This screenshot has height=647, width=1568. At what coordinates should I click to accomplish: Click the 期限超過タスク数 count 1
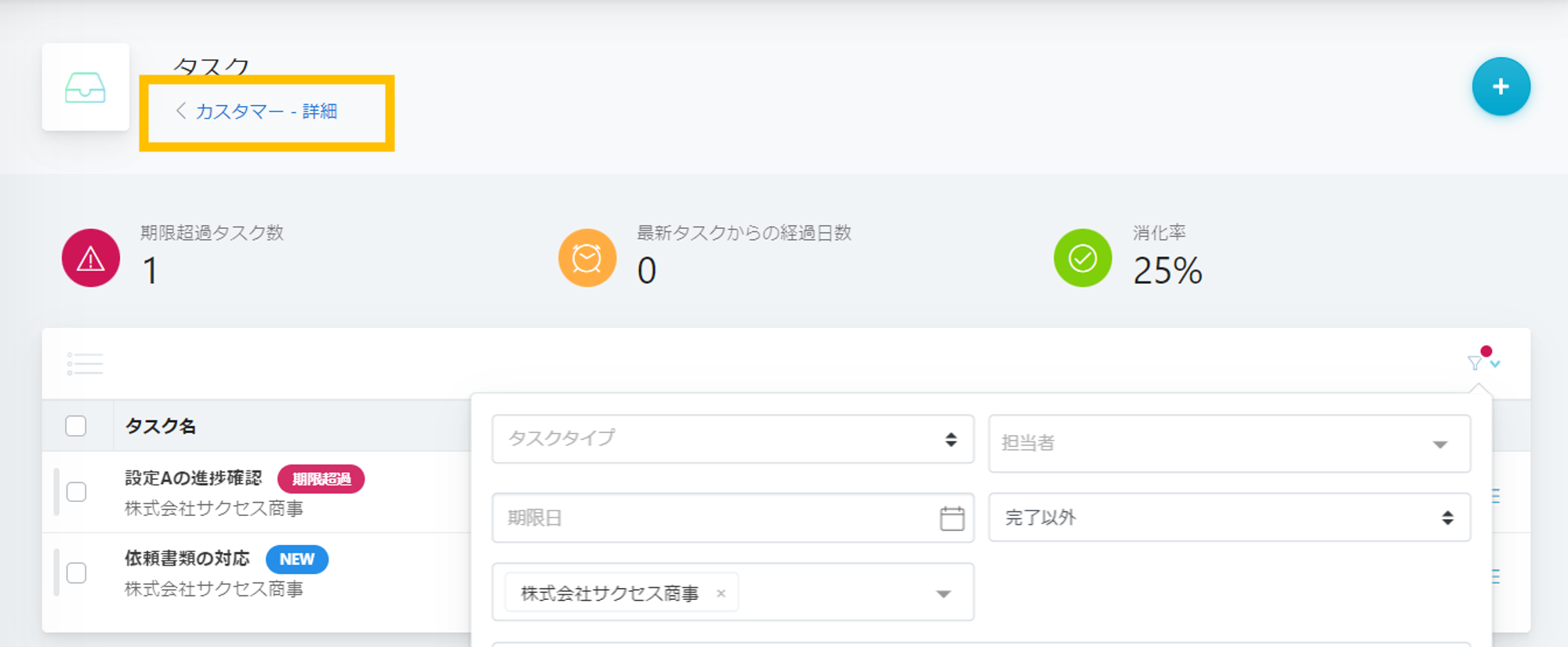point(151,271)
